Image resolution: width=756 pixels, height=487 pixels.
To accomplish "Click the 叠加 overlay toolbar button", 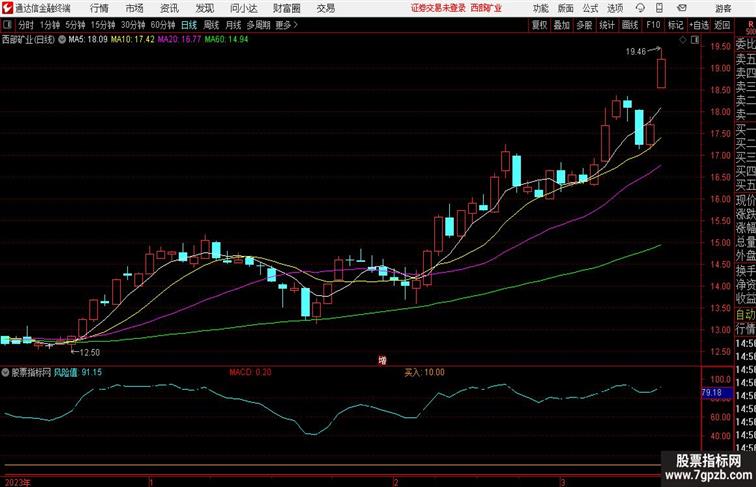I will coord(562,25).
